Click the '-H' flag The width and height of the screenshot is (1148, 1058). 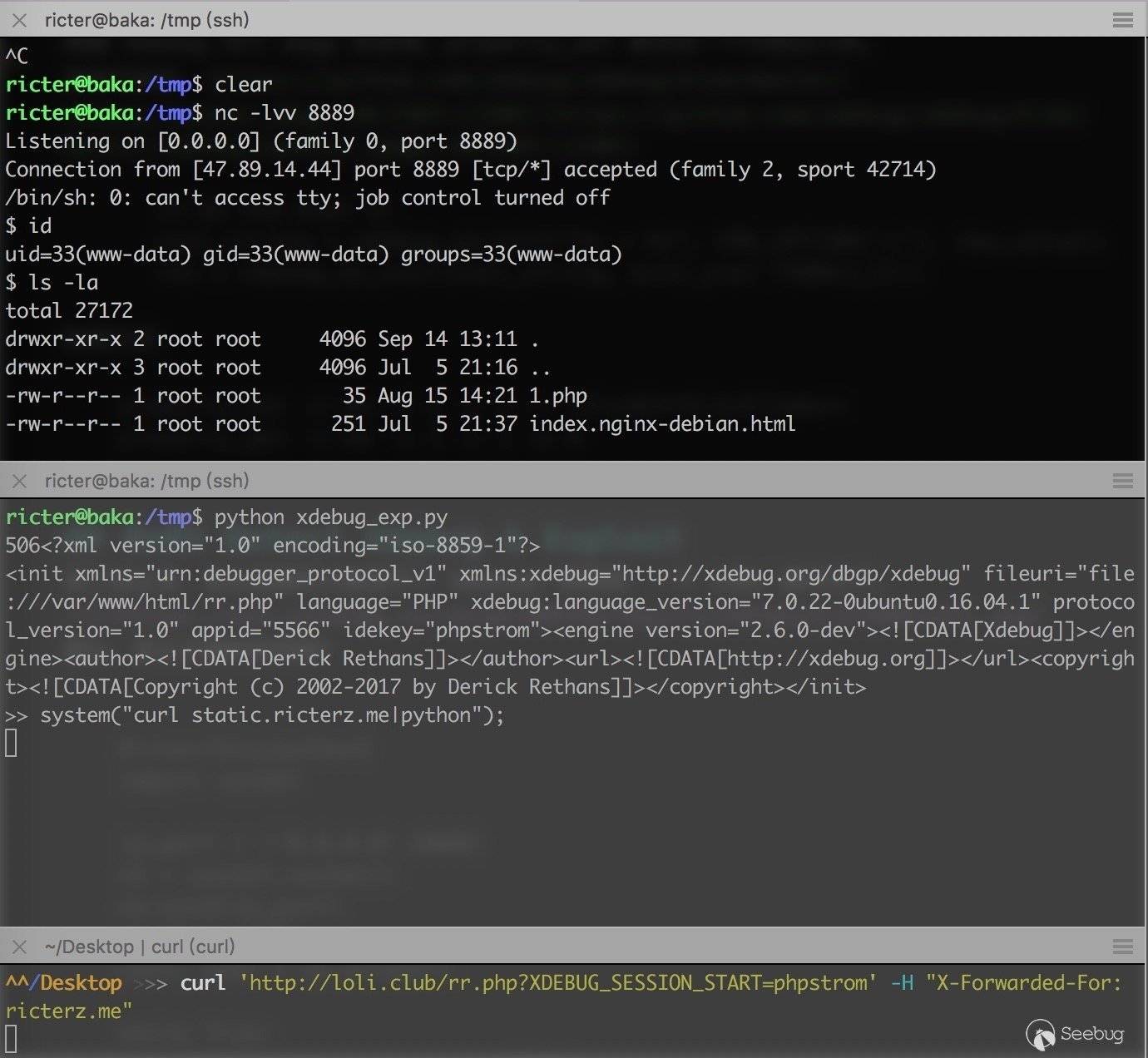902,982
